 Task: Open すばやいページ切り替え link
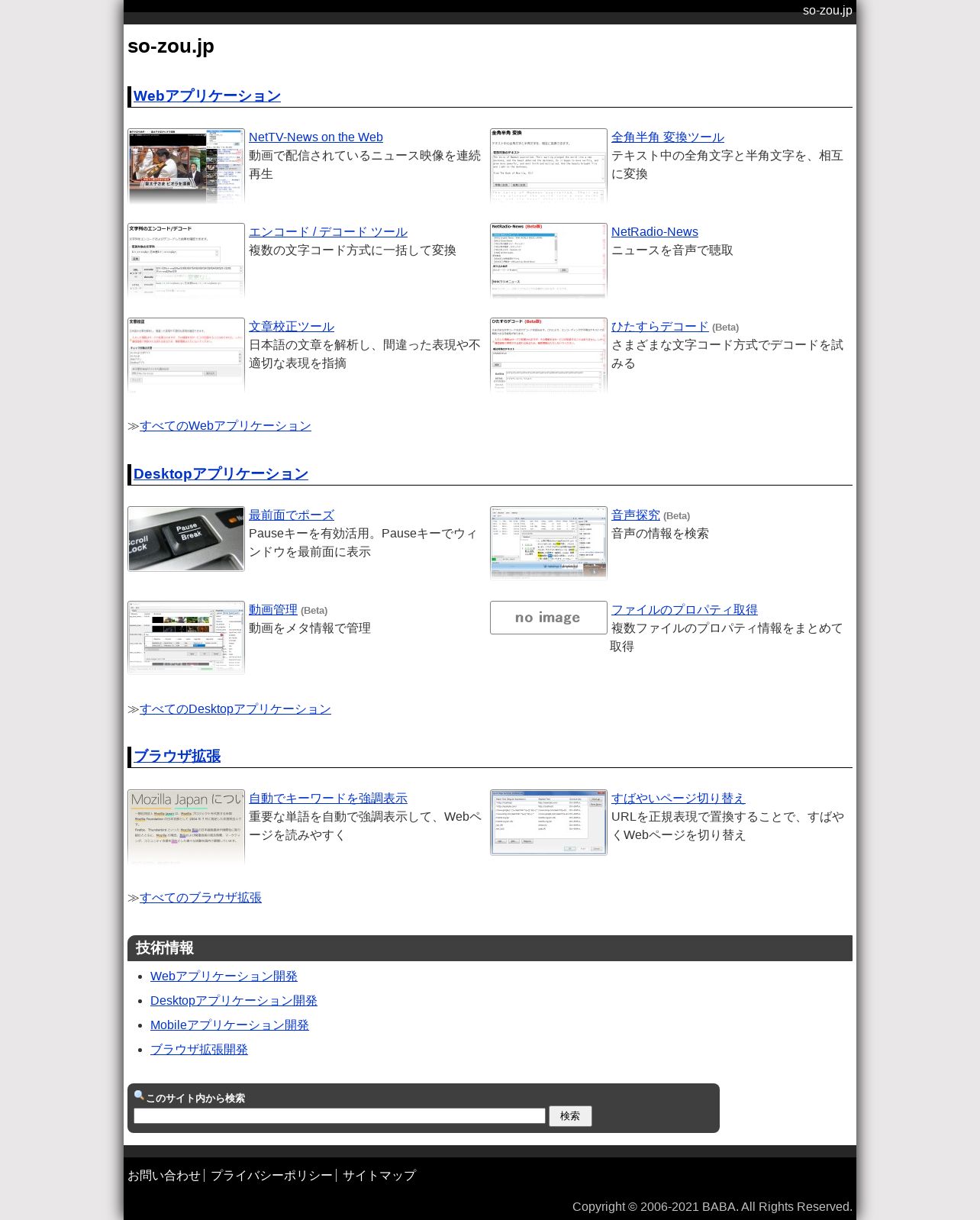[x=679, y=799]
